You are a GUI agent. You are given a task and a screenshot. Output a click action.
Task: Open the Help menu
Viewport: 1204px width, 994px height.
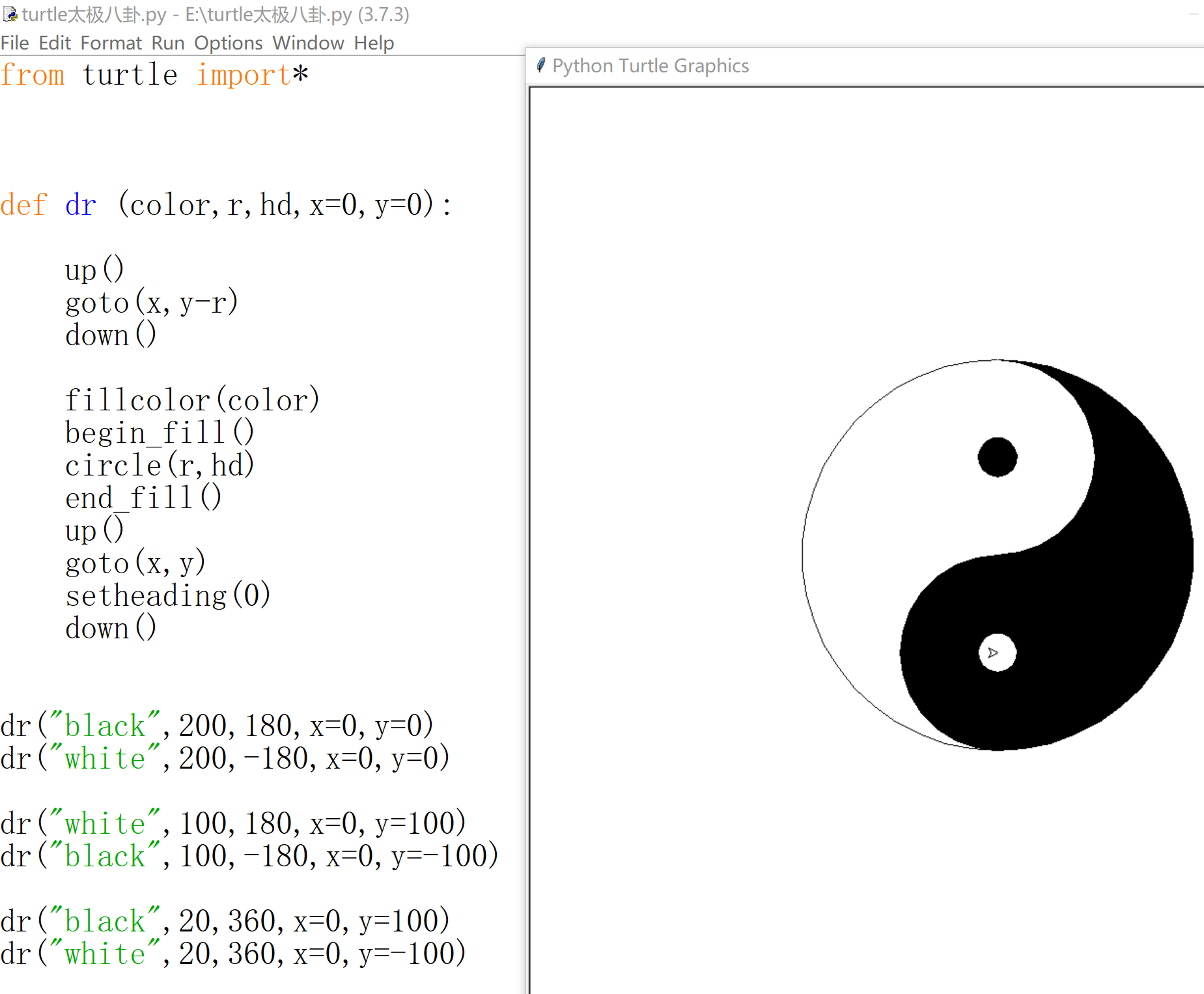click(x=374, y=43)
